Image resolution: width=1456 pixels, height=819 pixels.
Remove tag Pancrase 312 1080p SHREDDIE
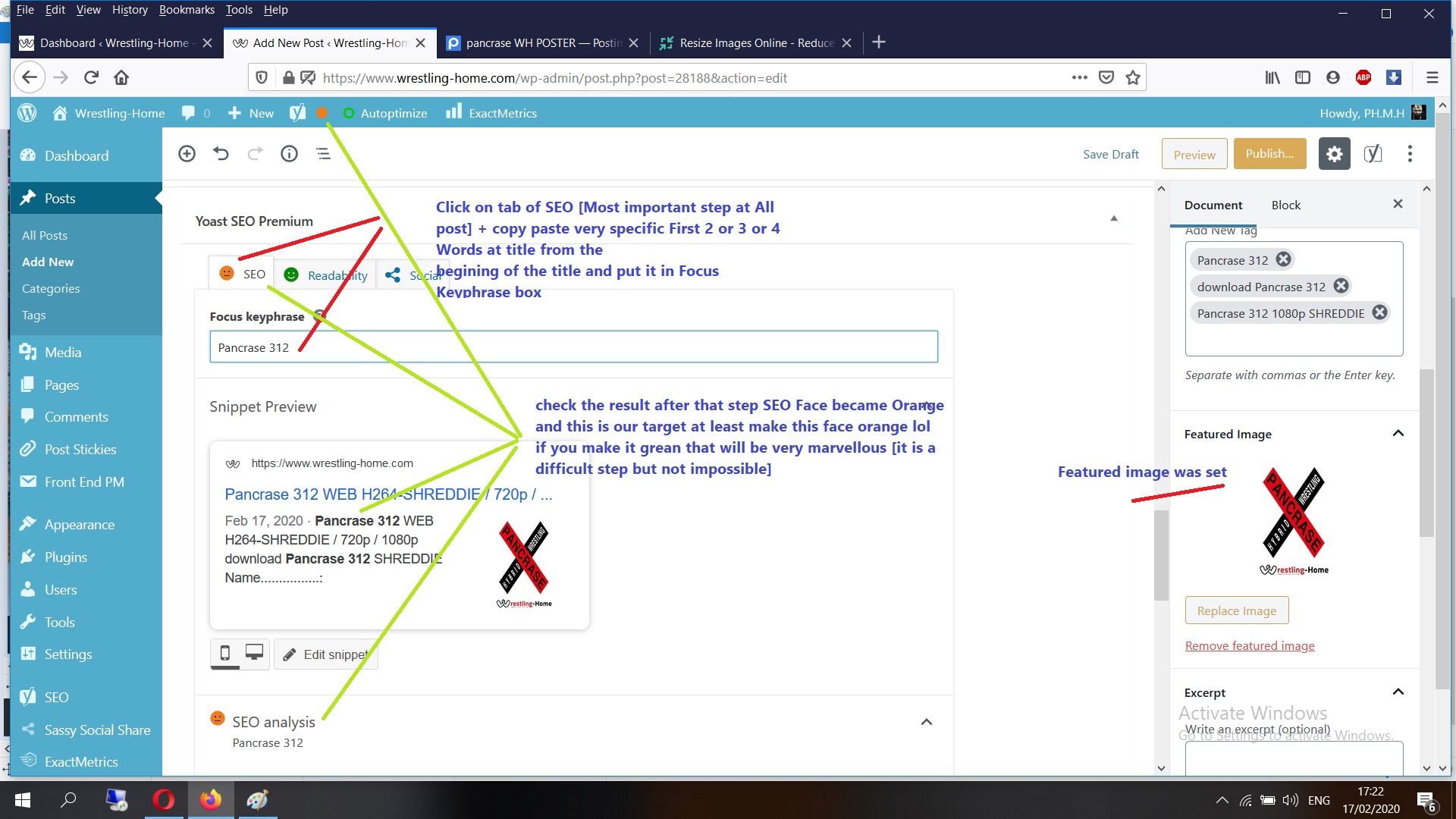1379,312
